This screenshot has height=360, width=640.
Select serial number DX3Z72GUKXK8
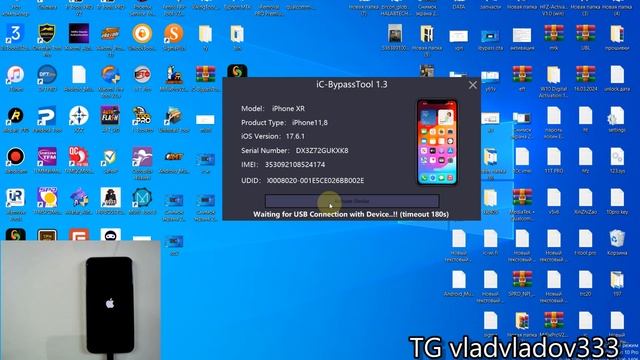[322, 151]
